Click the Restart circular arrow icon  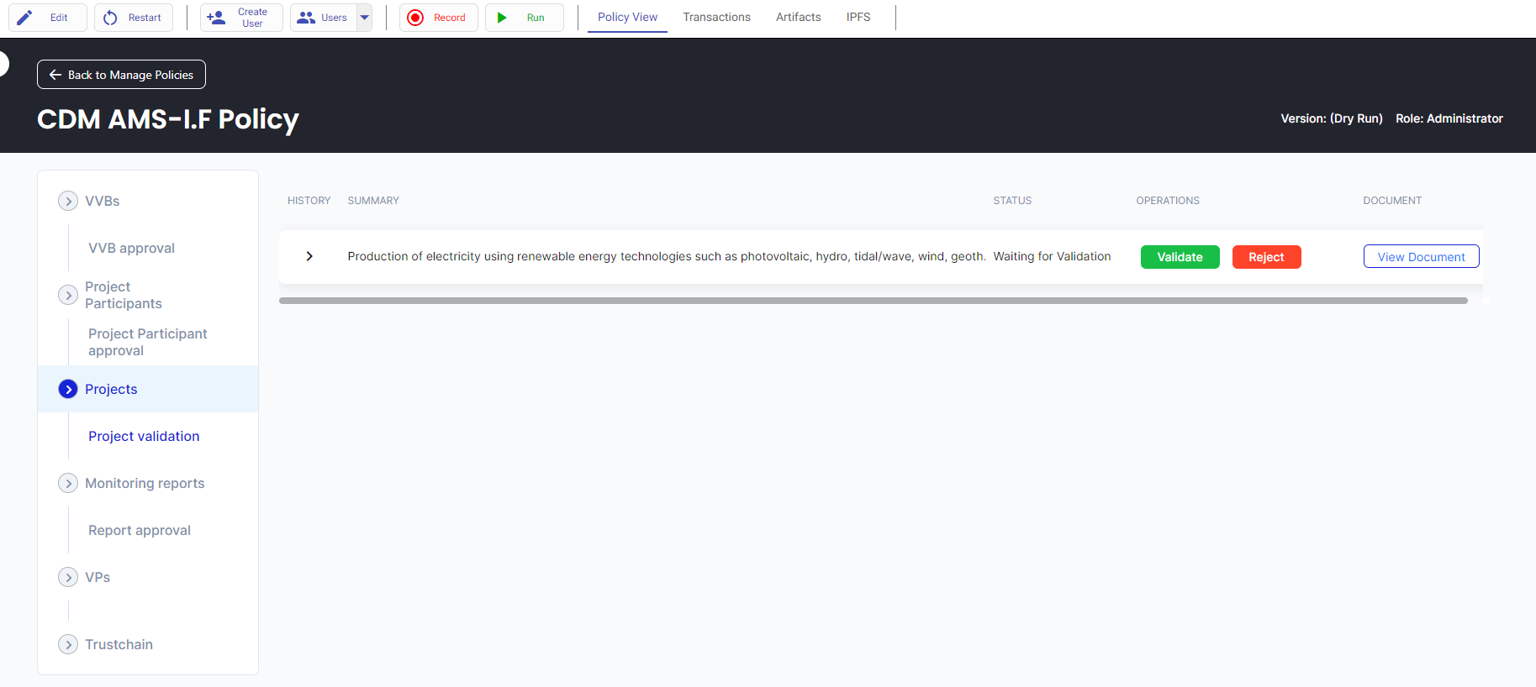pyautogui.click(x=111, y=17)
